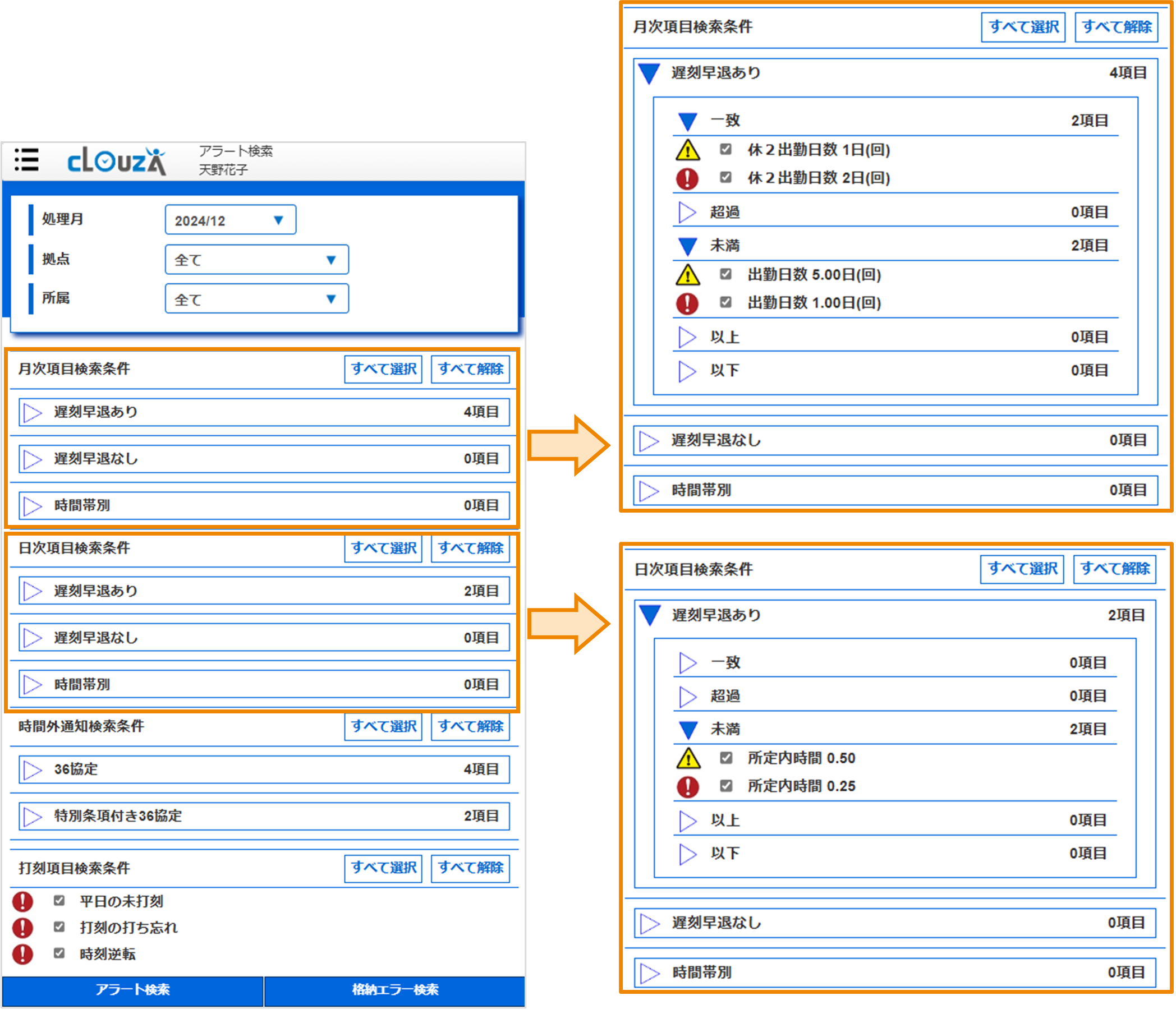This screenshot has height=1014, width=1176.
Task: Switch to the アラート検索 tab
Action: point(133,989)
